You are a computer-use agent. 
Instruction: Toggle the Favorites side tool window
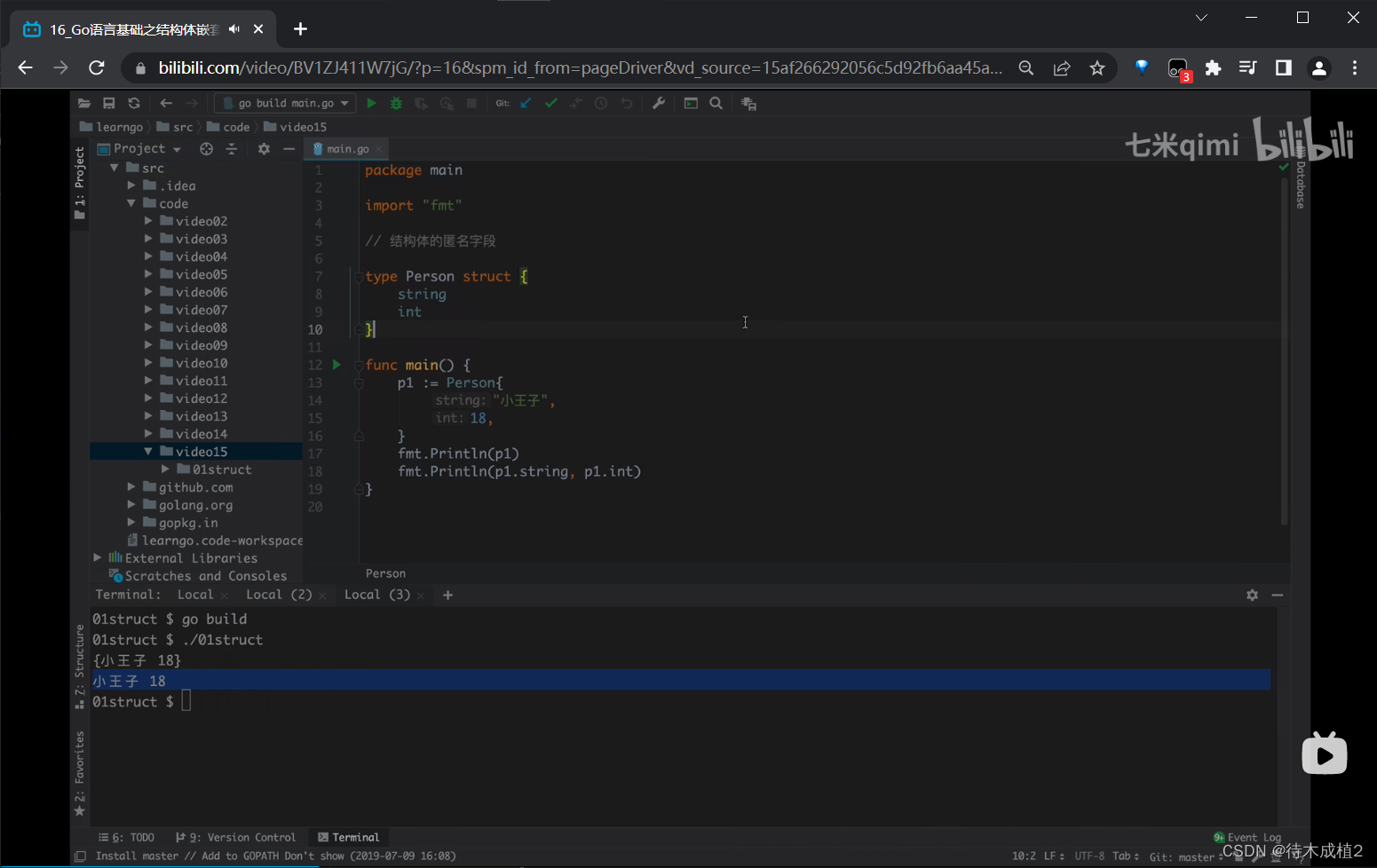(80, 773)
